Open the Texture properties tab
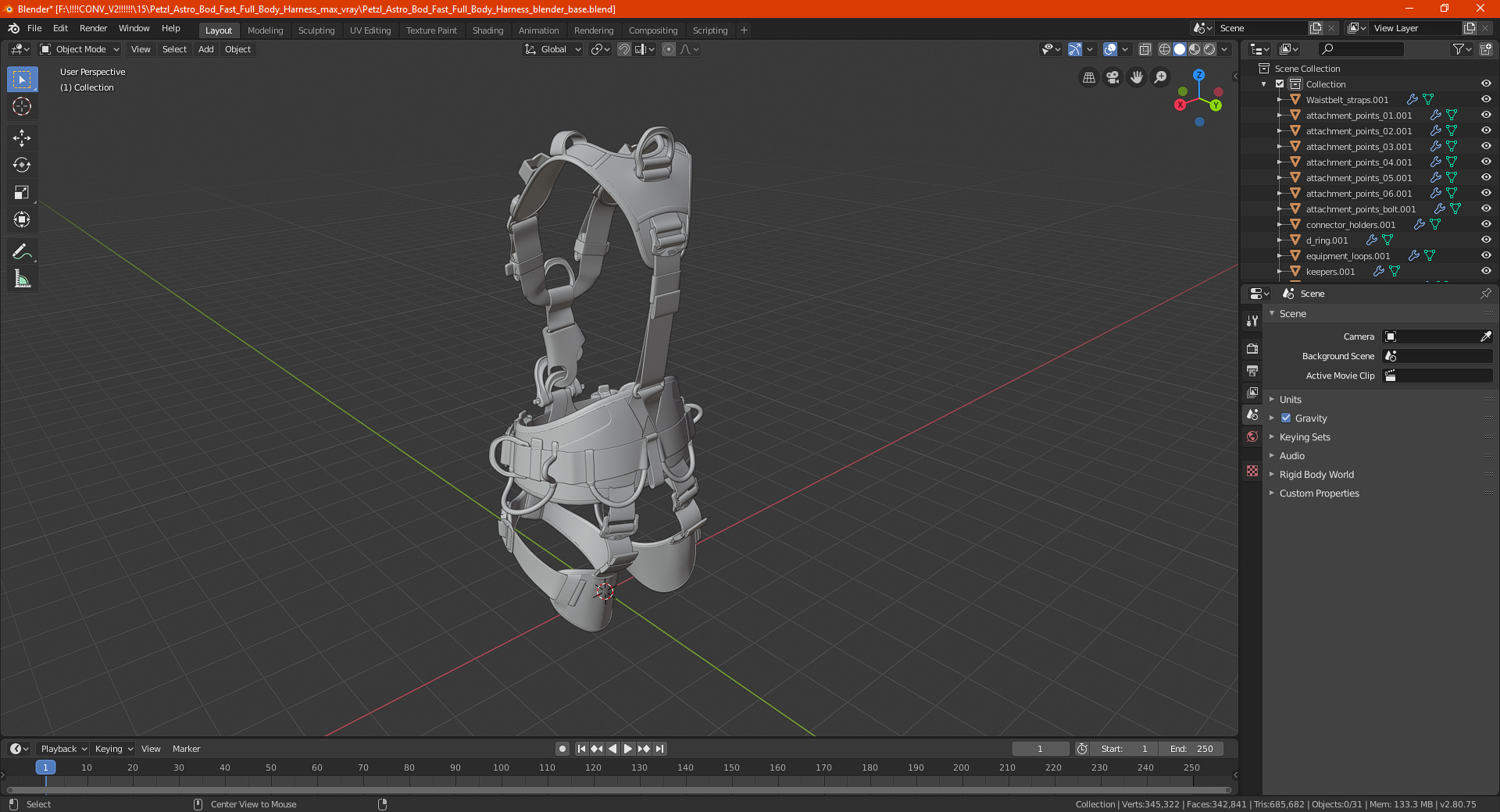 click(x=1252, y=471)
